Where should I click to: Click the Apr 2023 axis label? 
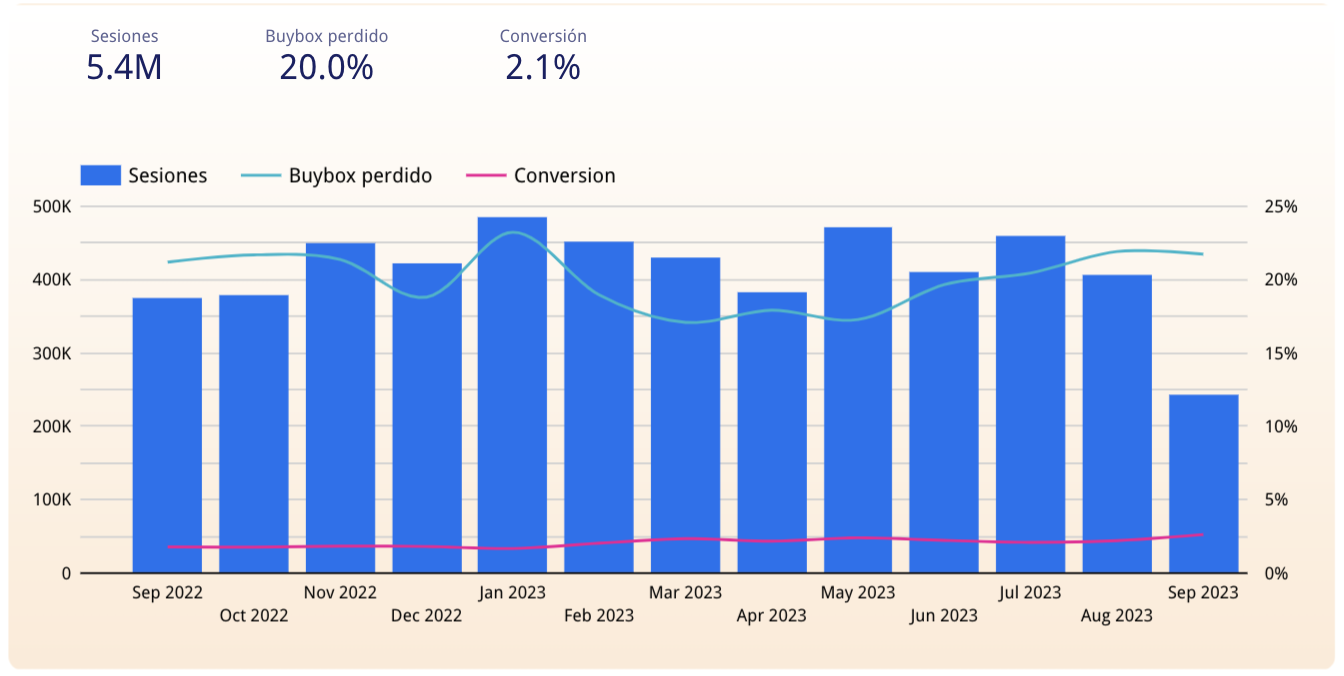[x=772, y=615]
